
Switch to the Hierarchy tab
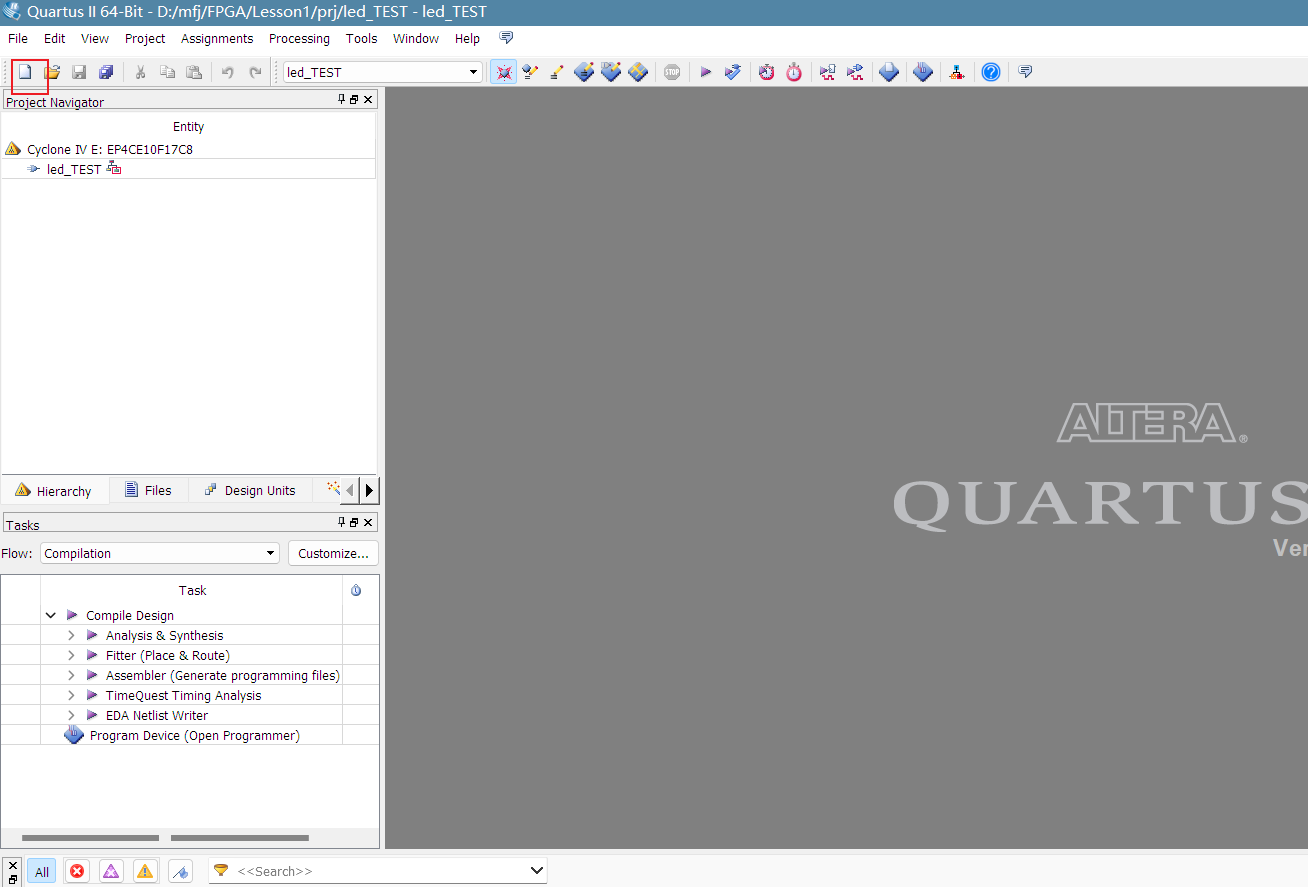54,491
